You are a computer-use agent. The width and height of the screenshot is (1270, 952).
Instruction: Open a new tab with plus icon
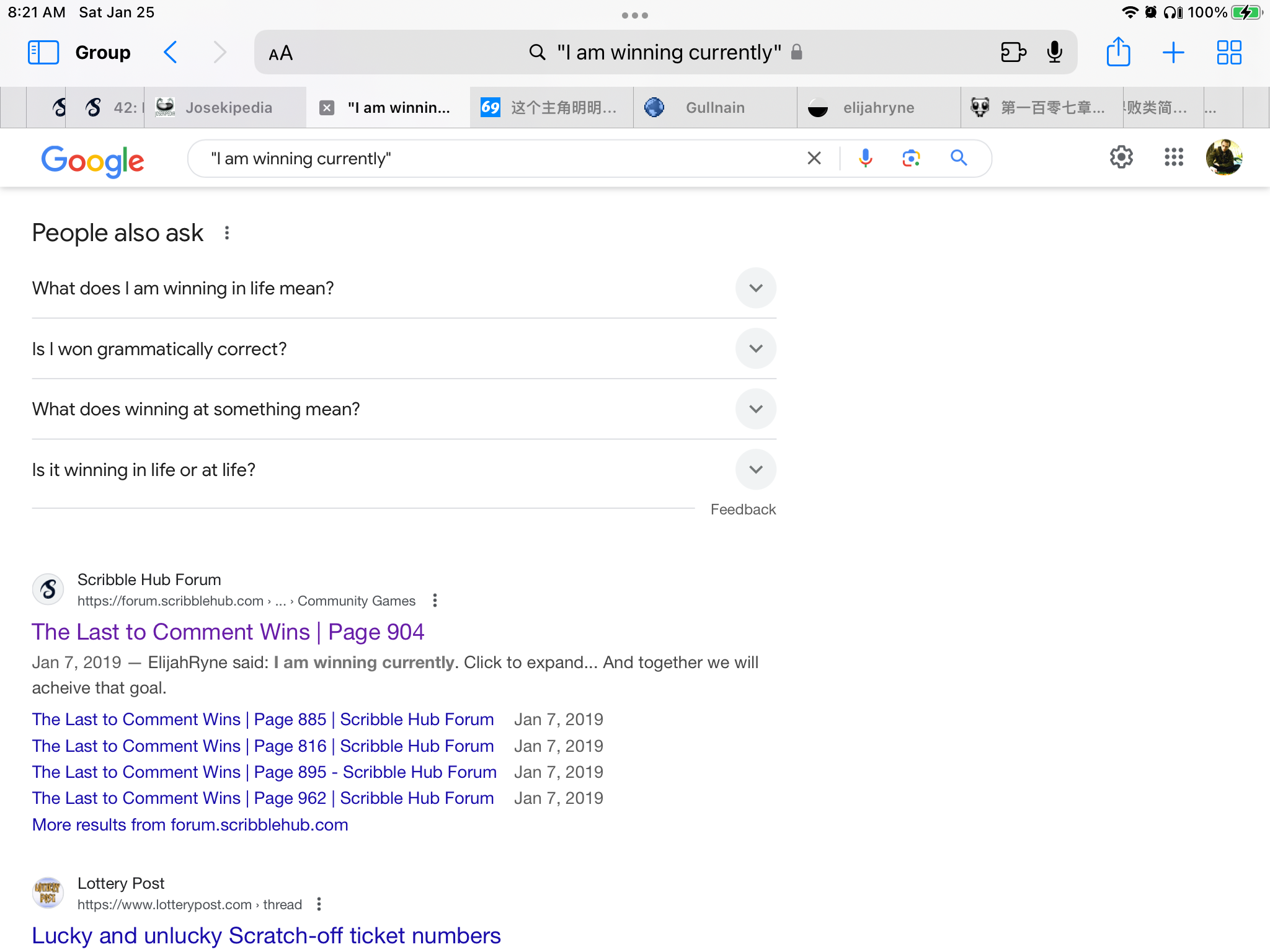tap(1173, 53)
